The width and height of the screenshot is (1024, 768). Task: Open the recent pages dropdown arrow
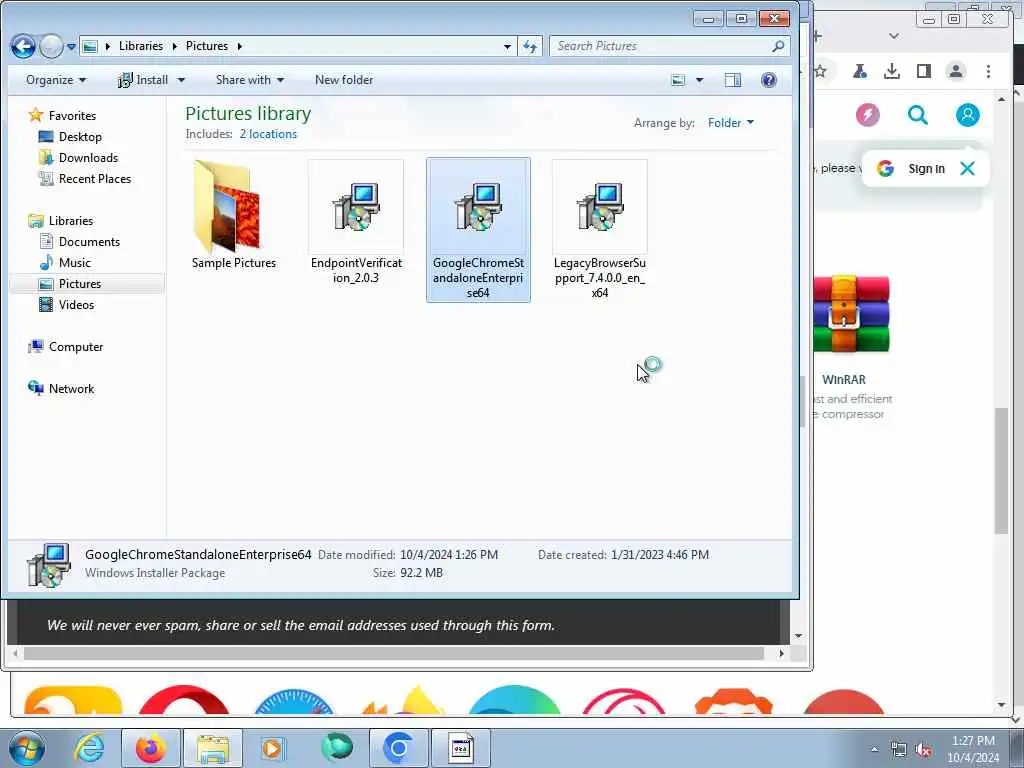[x=71, y=47]
